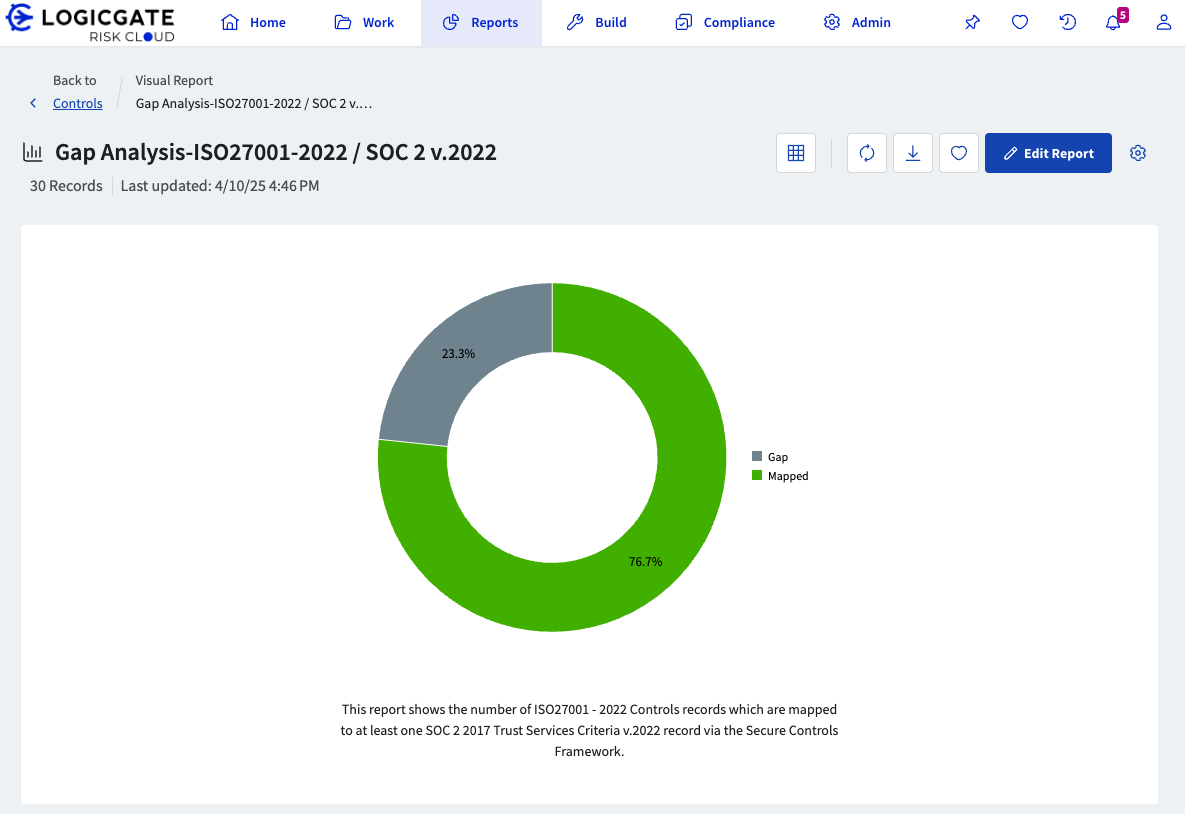This screenshot has height=814, width=1185.
Task: Favorite this report with heart button
Action: pyautogui.click(x=959, y=153)
